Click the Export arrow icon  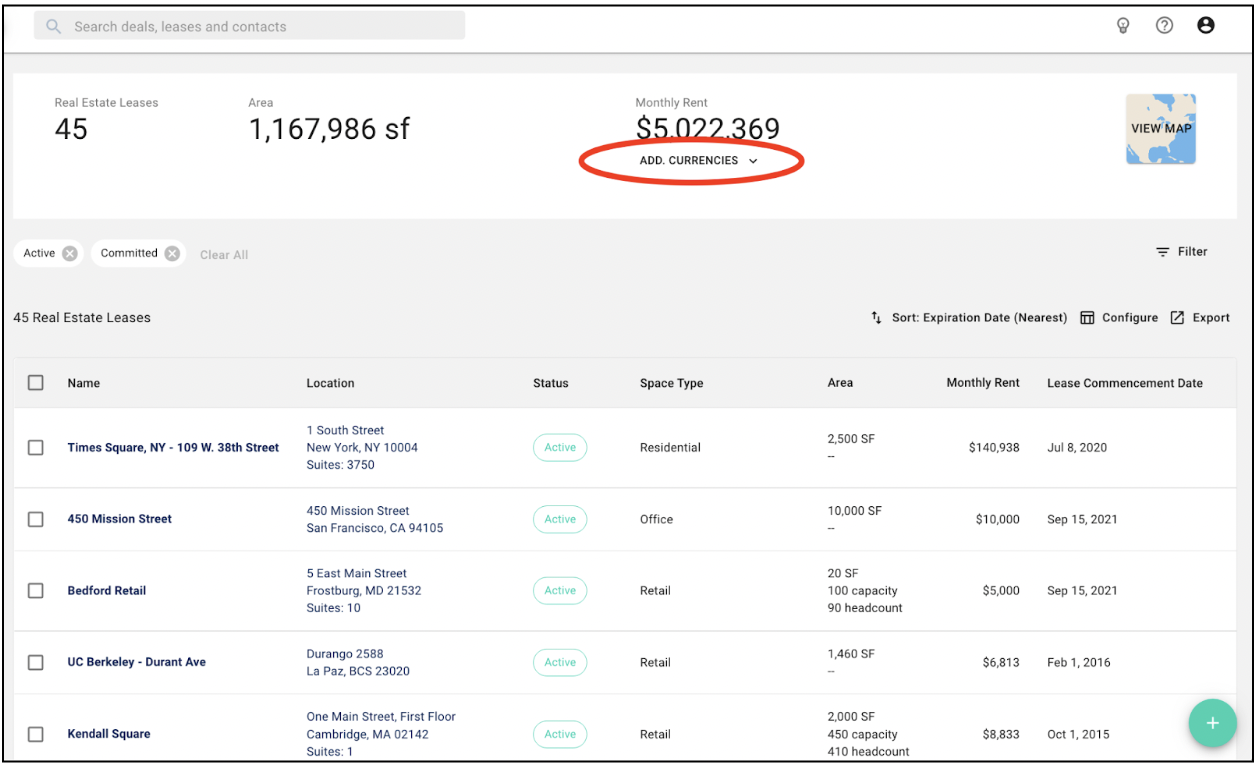[x=1178, y=318]
